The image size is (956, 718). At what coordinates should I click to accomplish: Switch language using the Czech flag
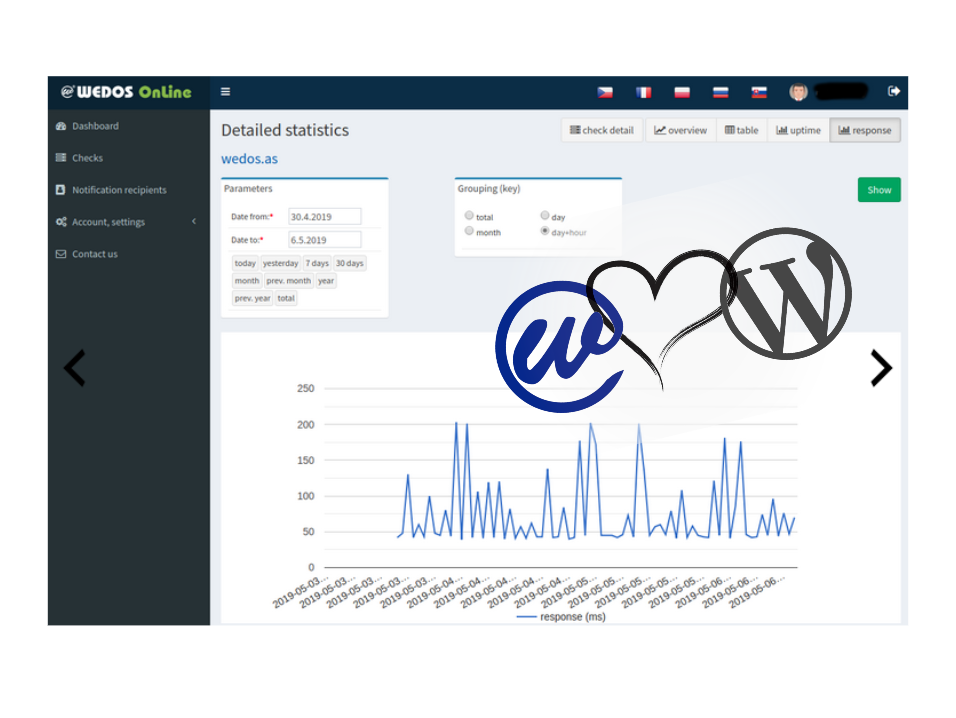(x=605, y=92)
